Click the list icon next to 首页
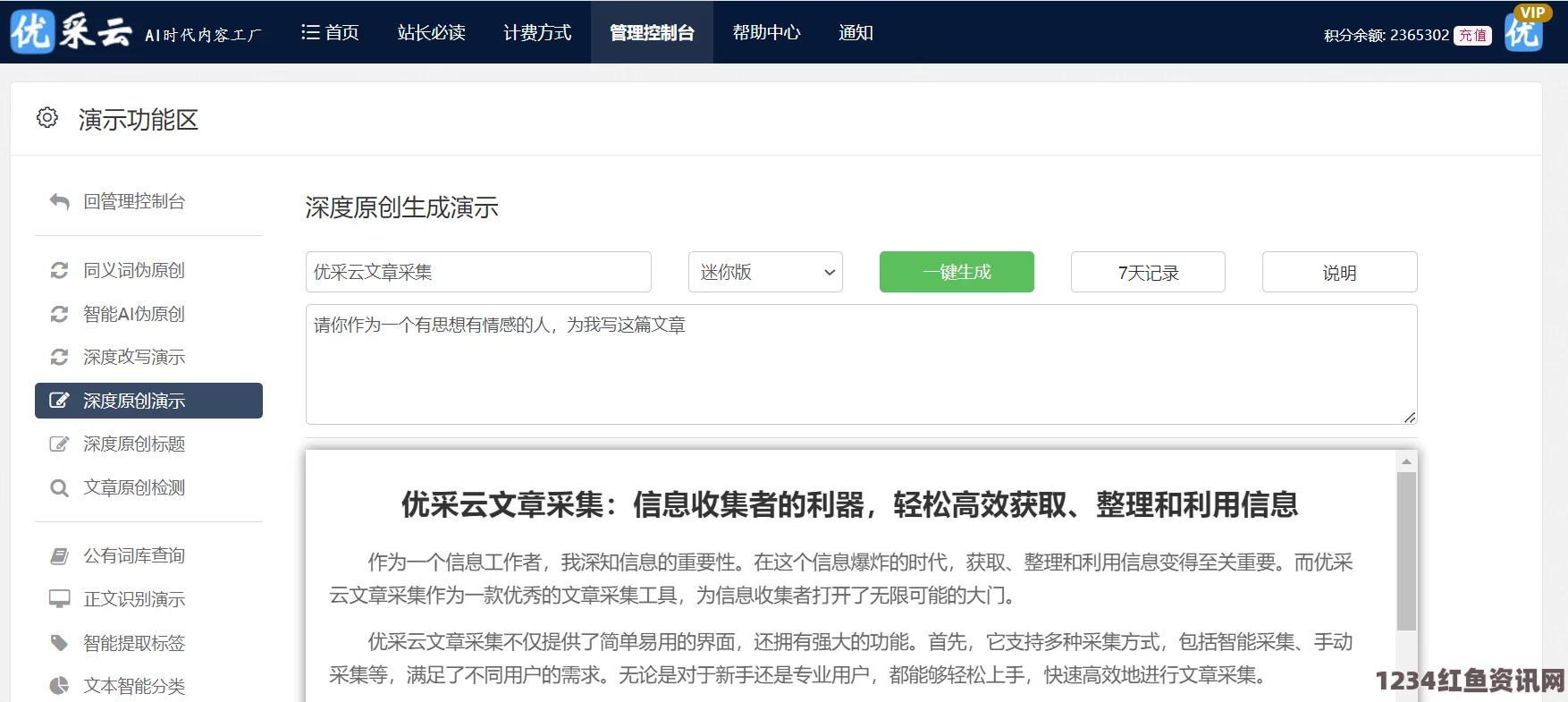 pos(310,32)
